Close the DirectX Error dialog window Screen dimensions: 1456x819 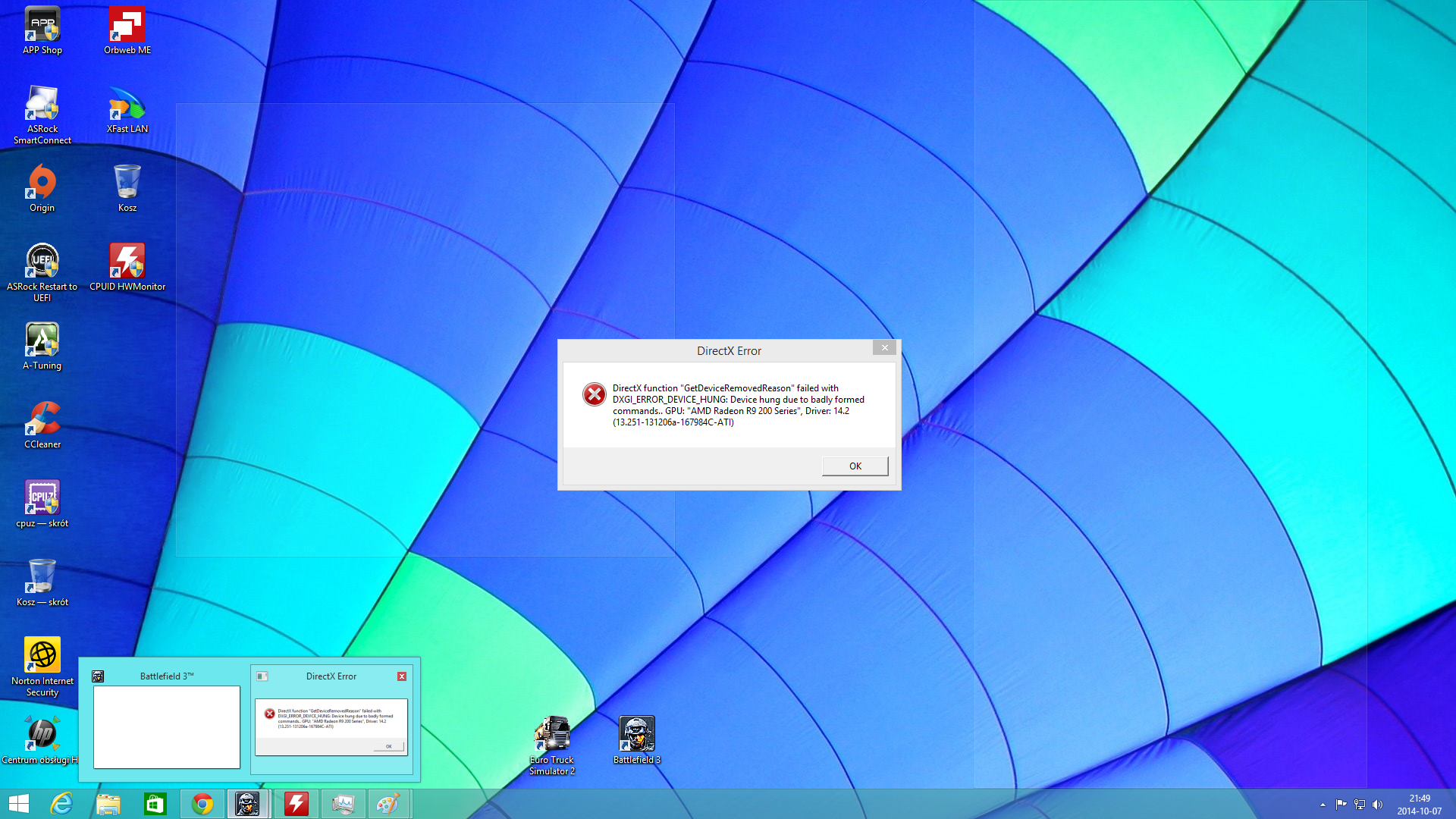coord(884,347)
